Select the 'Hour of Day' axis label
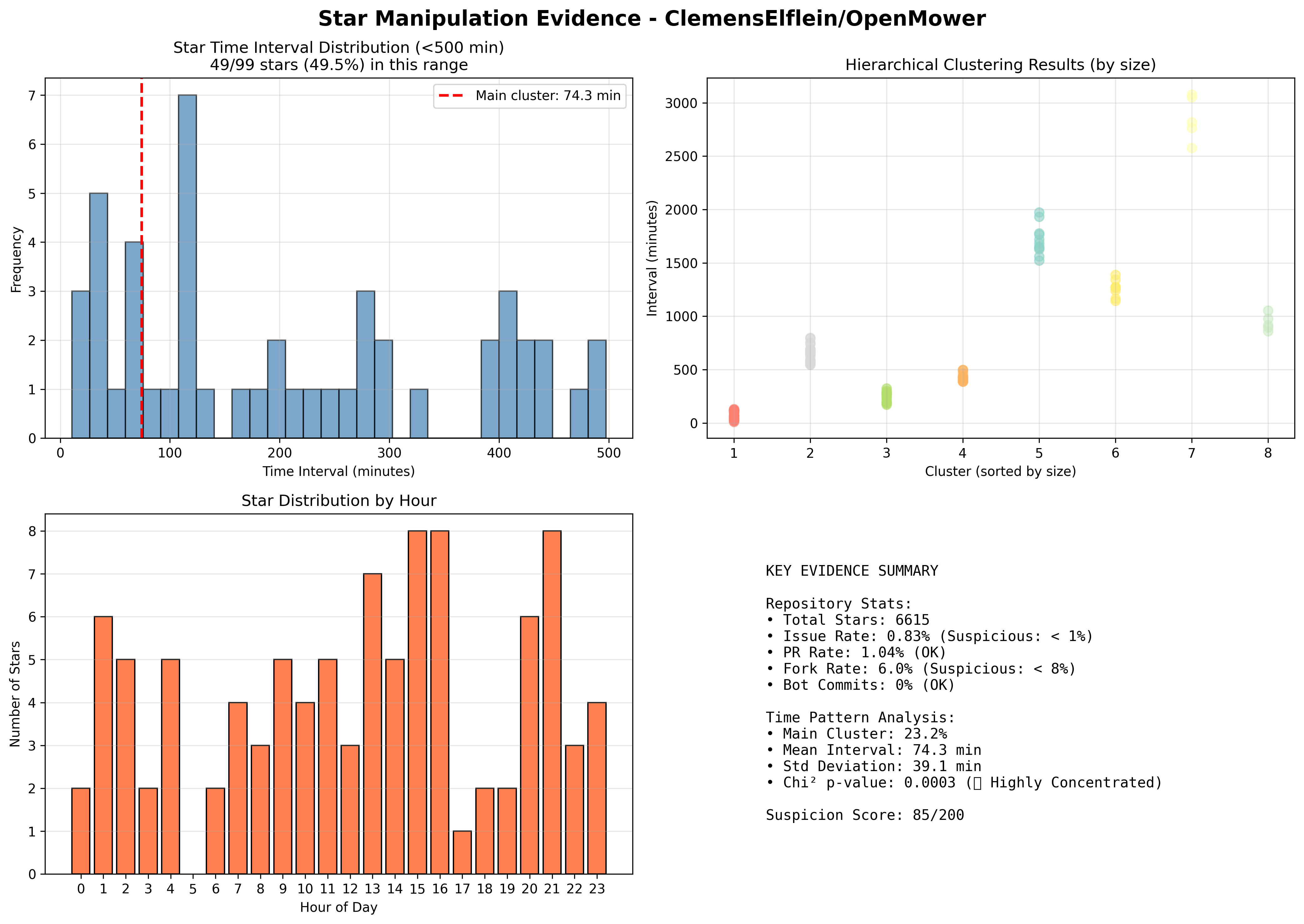The width and height of the screenshot is (1304, 924). [339, 907]
